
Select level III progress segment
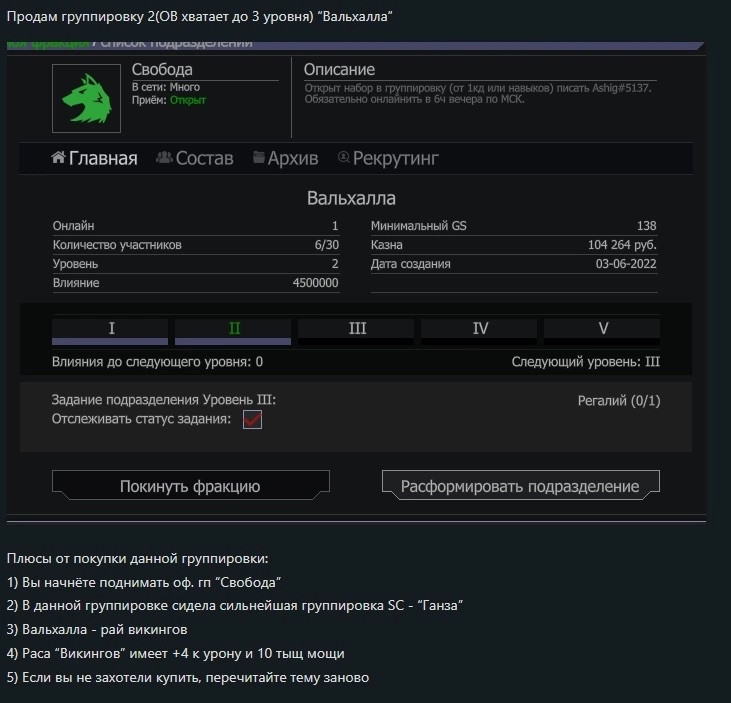(356, 331)
